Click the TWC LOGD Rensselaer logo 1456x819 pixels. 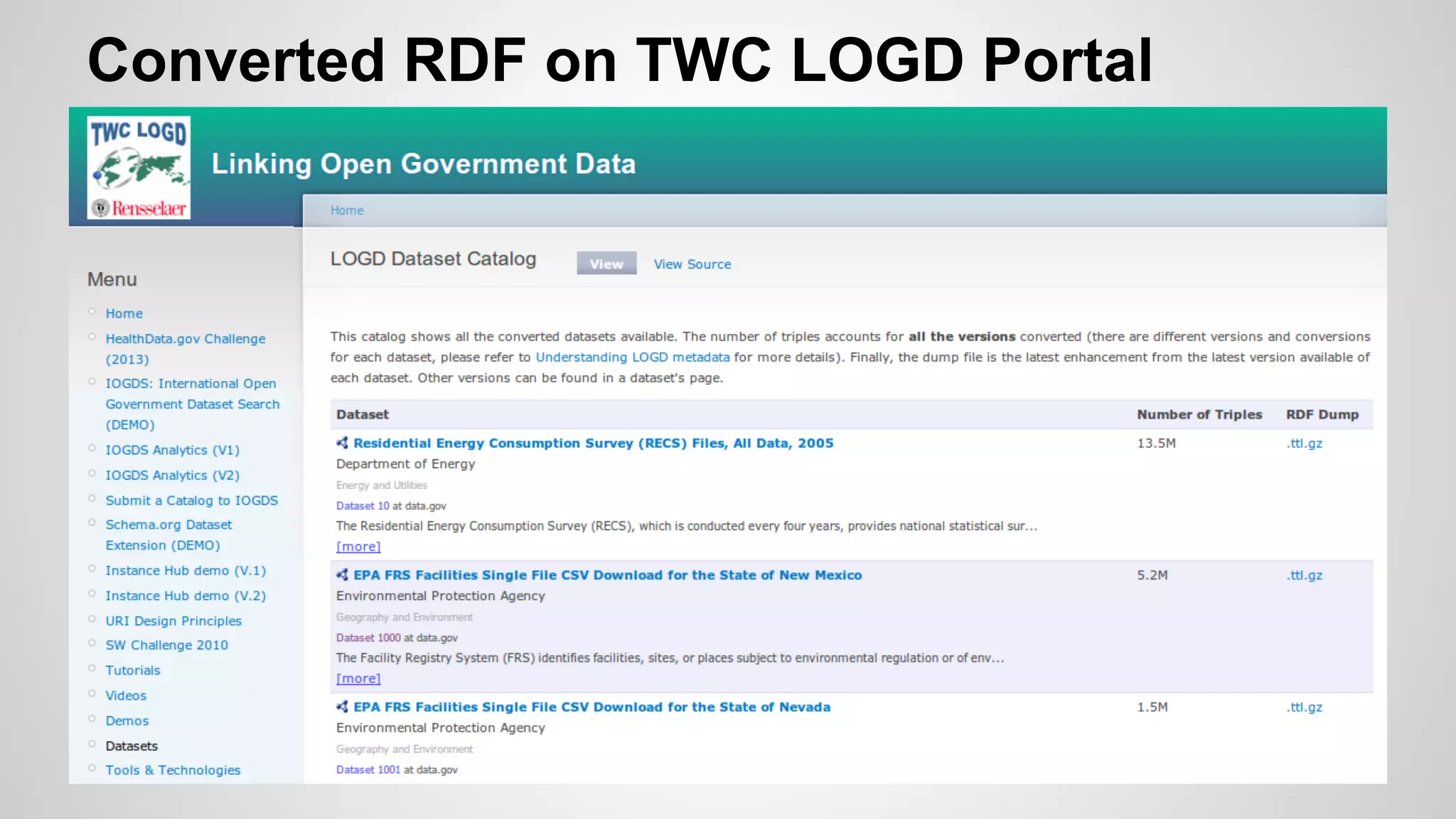click(139, 168)
